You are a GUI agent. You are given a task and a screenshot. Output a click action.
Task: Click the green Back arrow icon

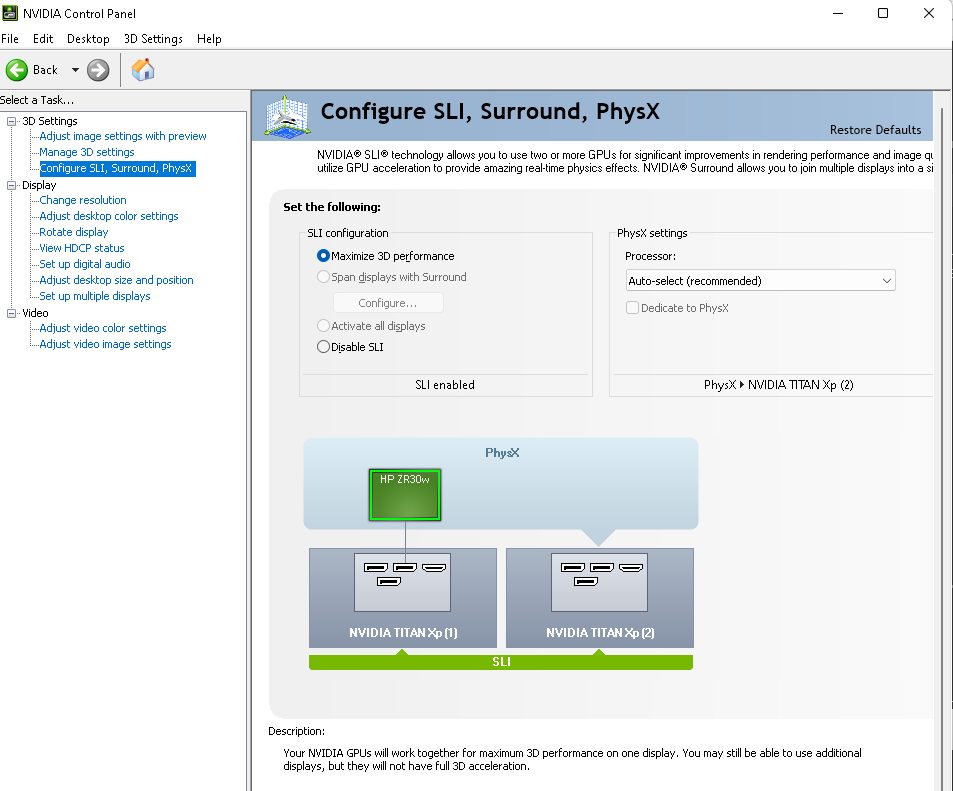[x=16, y=70]
